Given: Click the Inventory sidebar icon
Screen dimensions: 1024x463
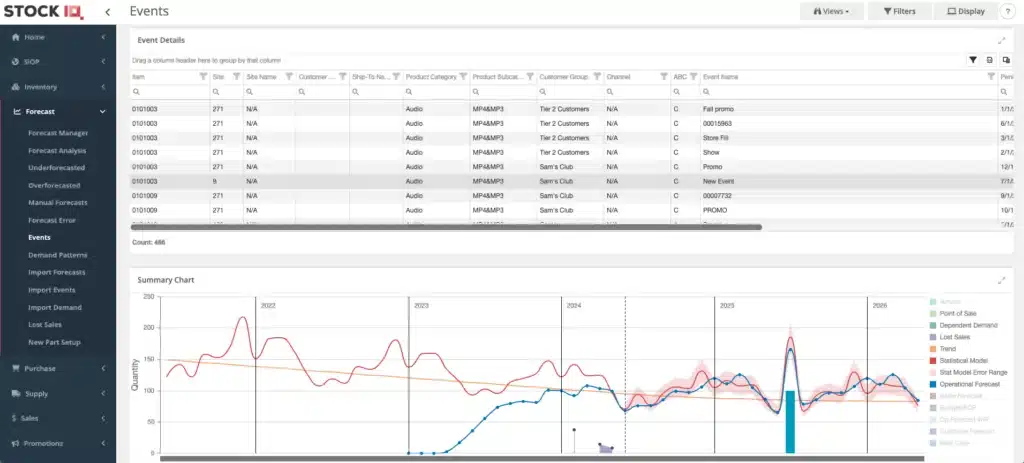Looking at the screenshot, I should (x=16, y=87).
